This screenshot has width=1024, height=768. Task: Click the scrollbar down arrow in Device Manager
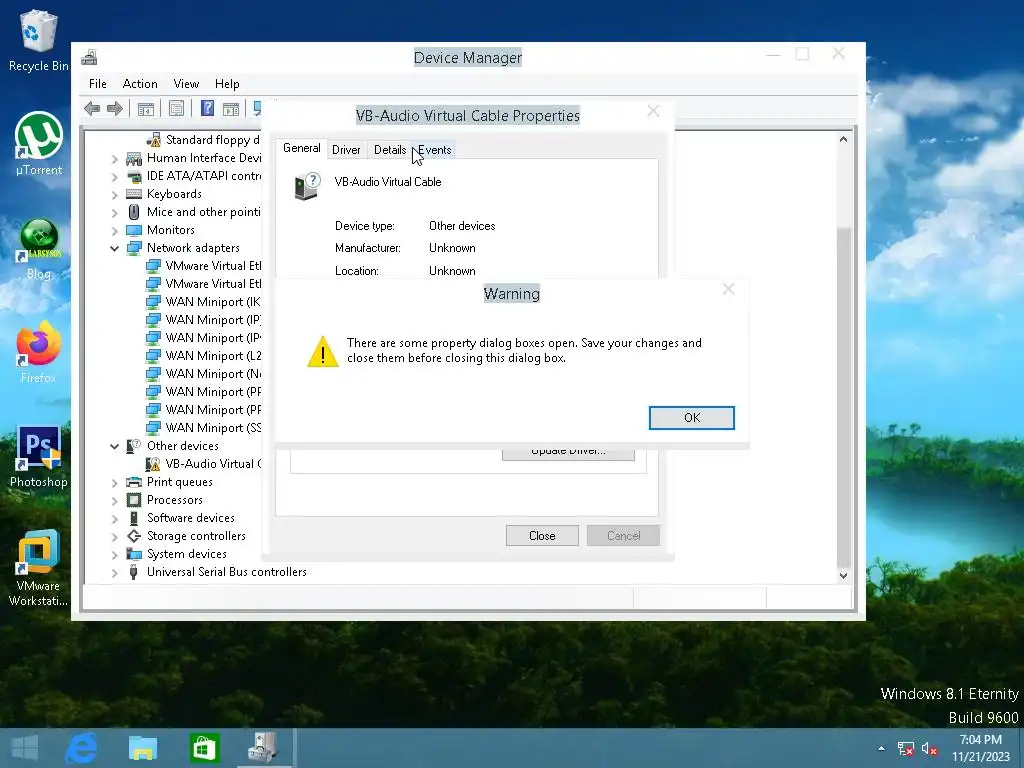click(x=843, y=575)
